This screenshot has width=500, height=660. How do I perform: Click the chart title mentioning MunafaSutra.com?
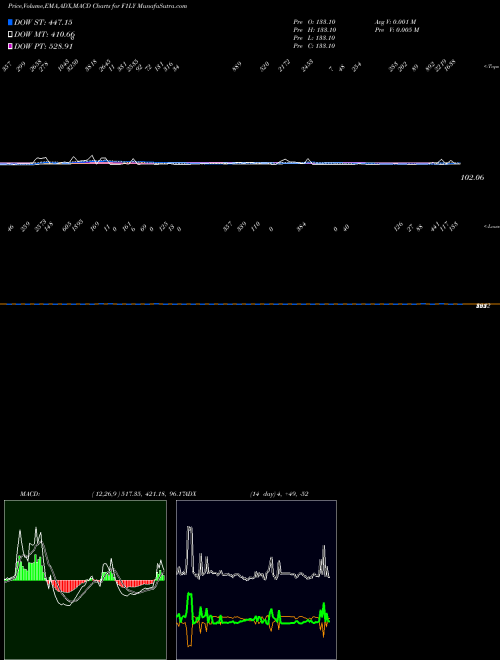point(98,6)
